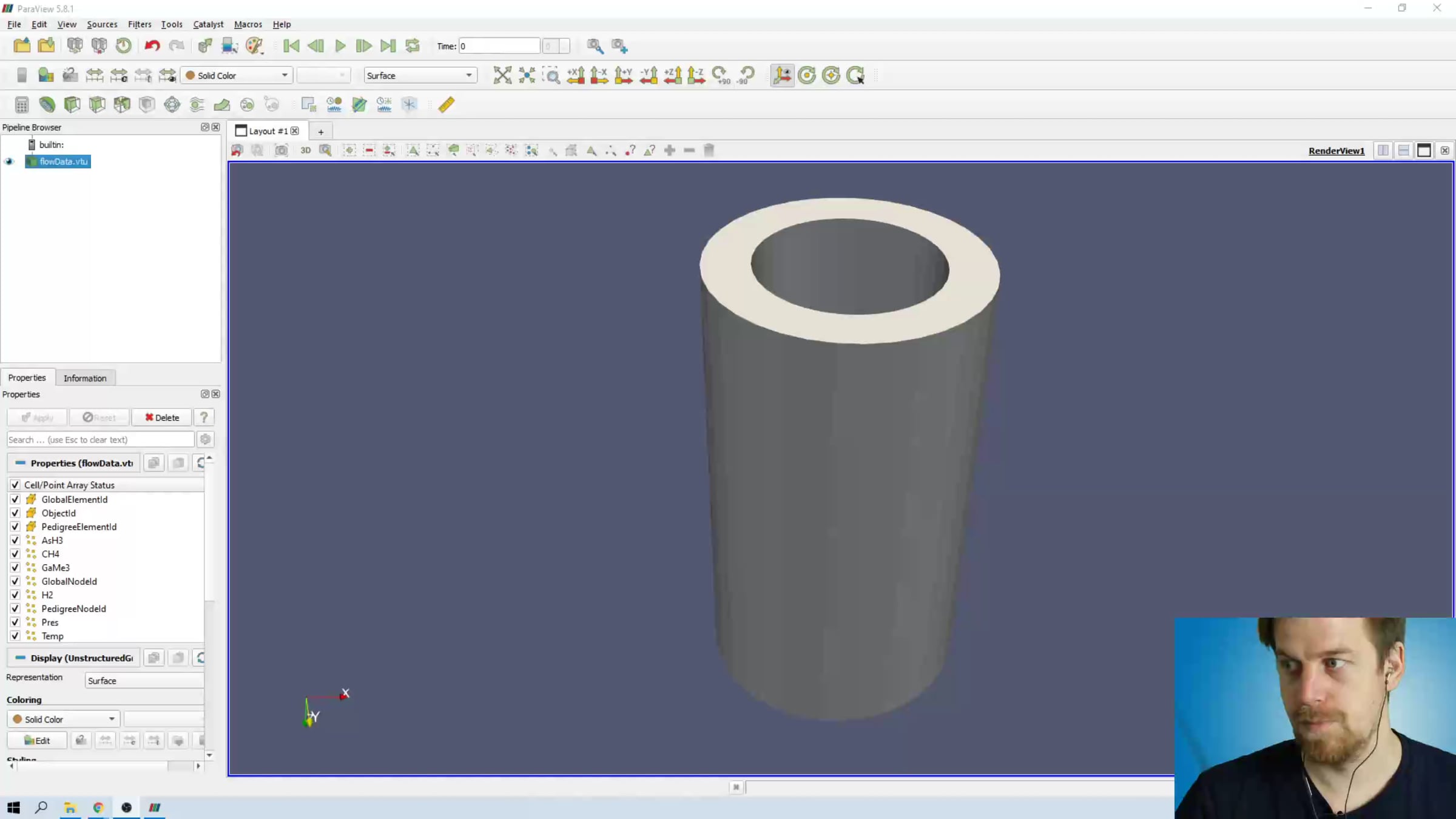Delete the selected pipeline item
This screenshot has height=819, width=1456.
pyautogui.click(x=162, y=417)
